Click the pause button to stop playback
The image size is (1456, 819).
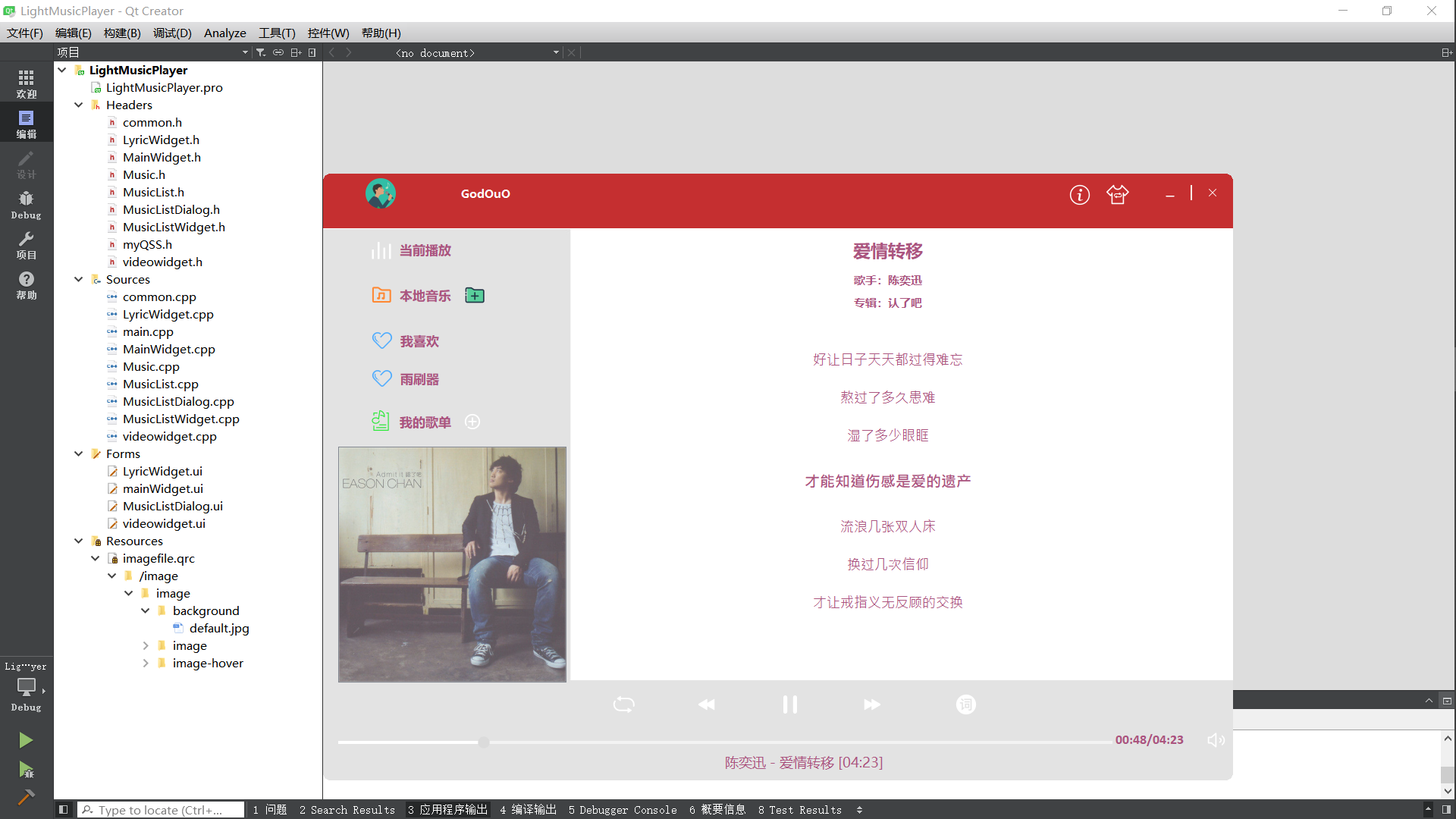point(789,703)
